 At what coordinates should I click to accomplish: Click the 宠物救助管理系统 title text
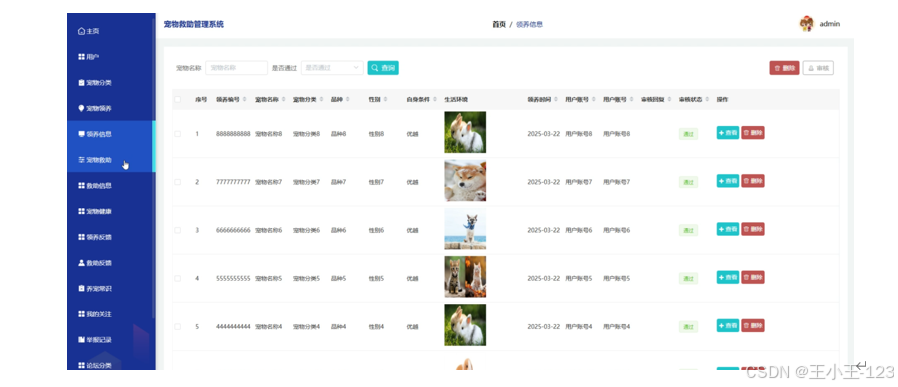tap(194, 24)
